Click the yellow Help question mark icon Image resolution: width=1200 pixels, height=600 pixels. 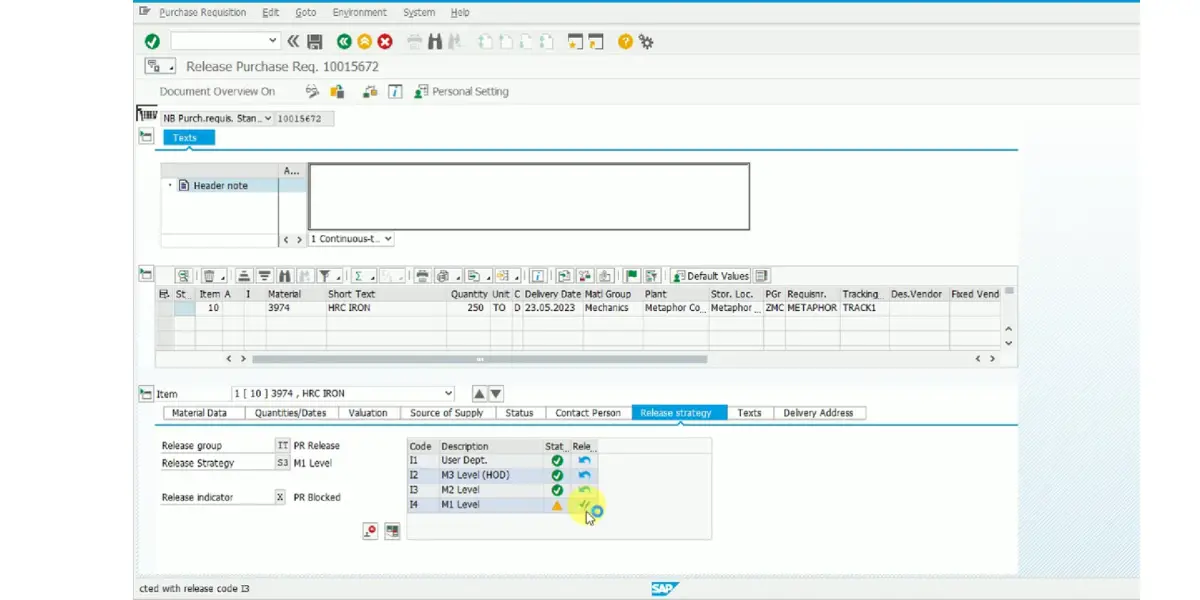coord(625,41)
